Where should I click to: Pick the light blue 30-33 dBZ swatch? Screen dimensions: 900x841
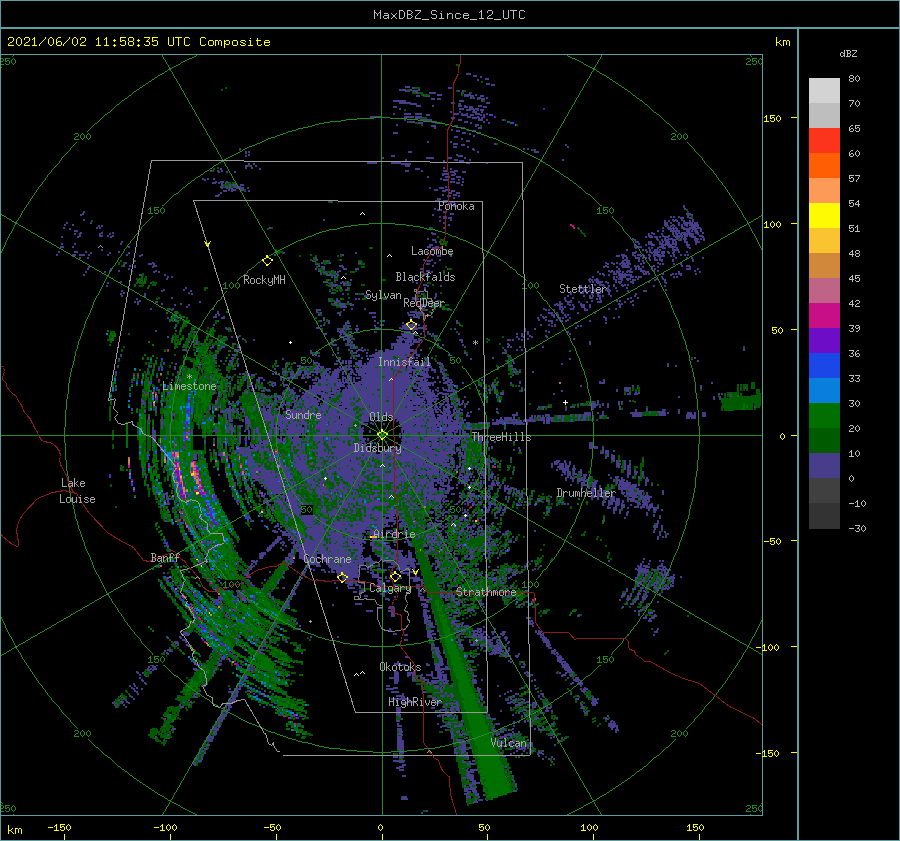click(x=824, y=391)
